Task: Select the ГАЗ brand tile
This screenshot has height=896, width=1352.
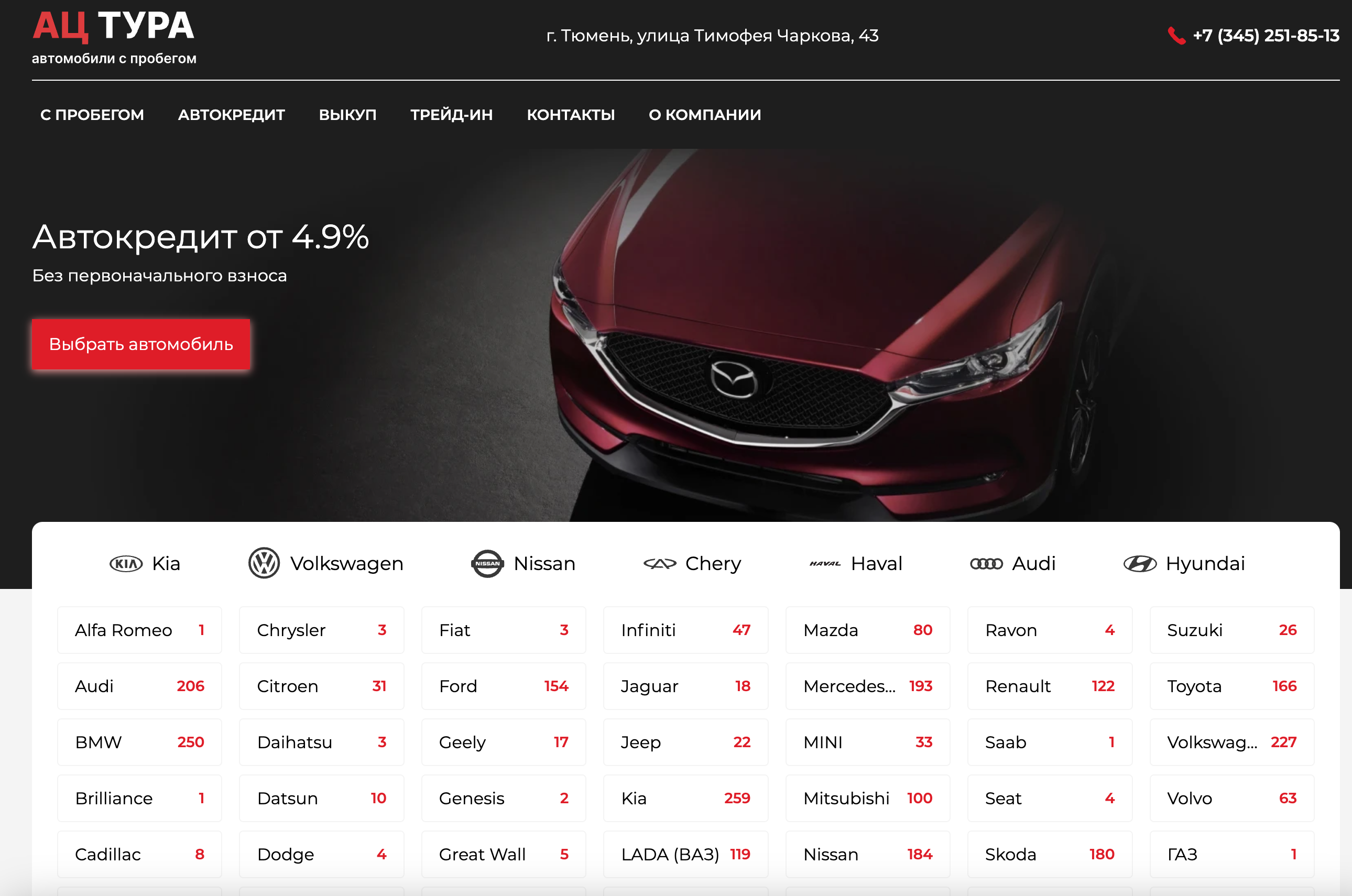Action: 1232,854
